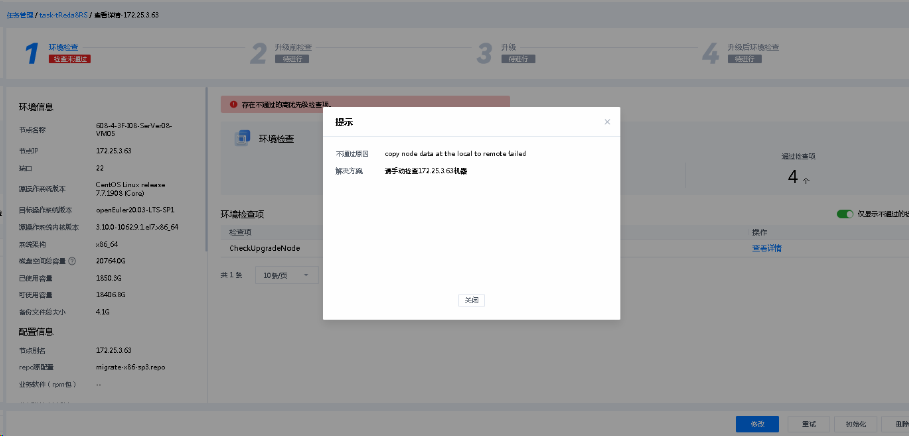
Task: Close the 提示 dialog with the X icon
Action: [x=607, y=122]
